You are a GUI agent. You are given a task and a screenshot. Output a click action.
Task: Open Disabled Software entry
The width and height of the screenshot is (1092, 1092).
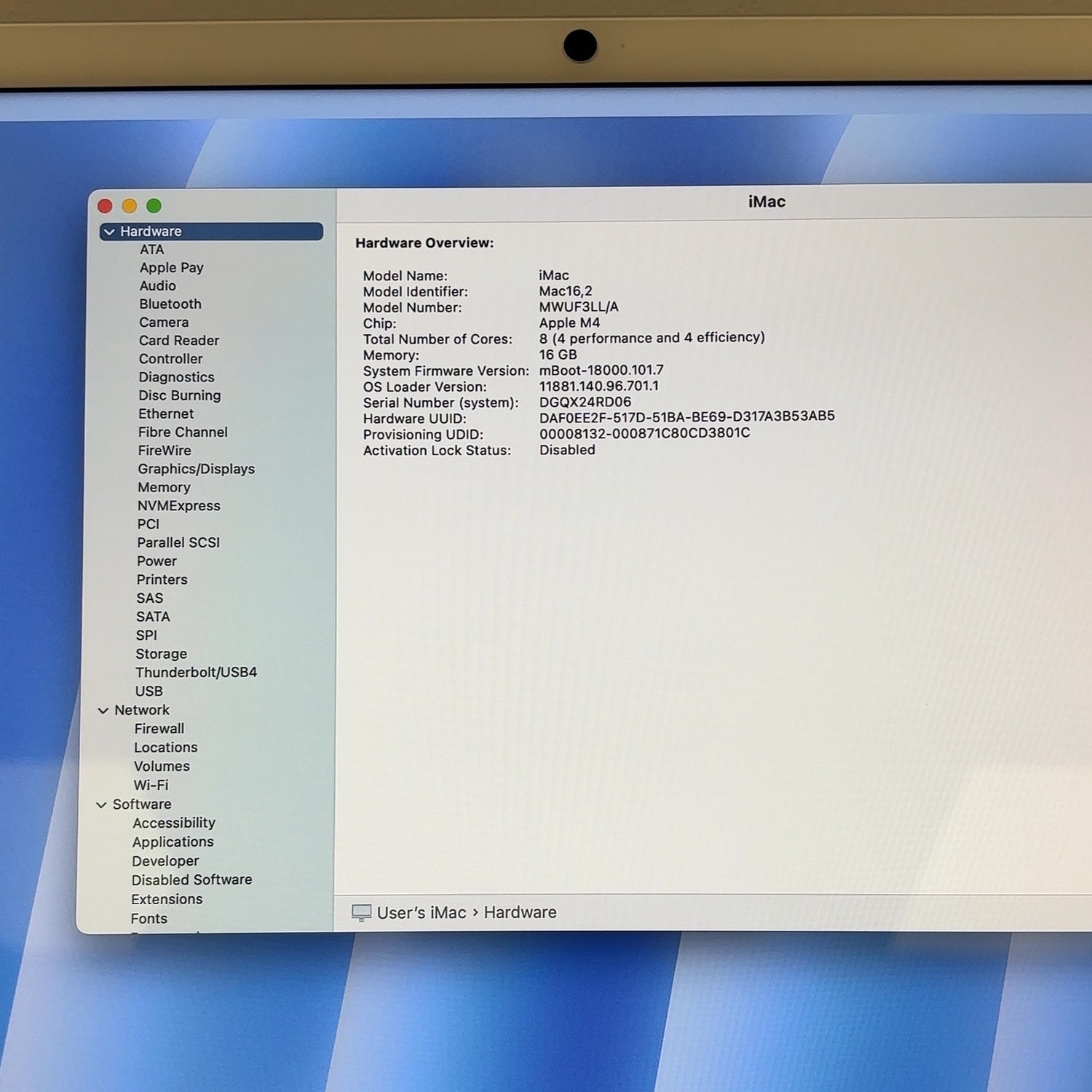point(192,880)
